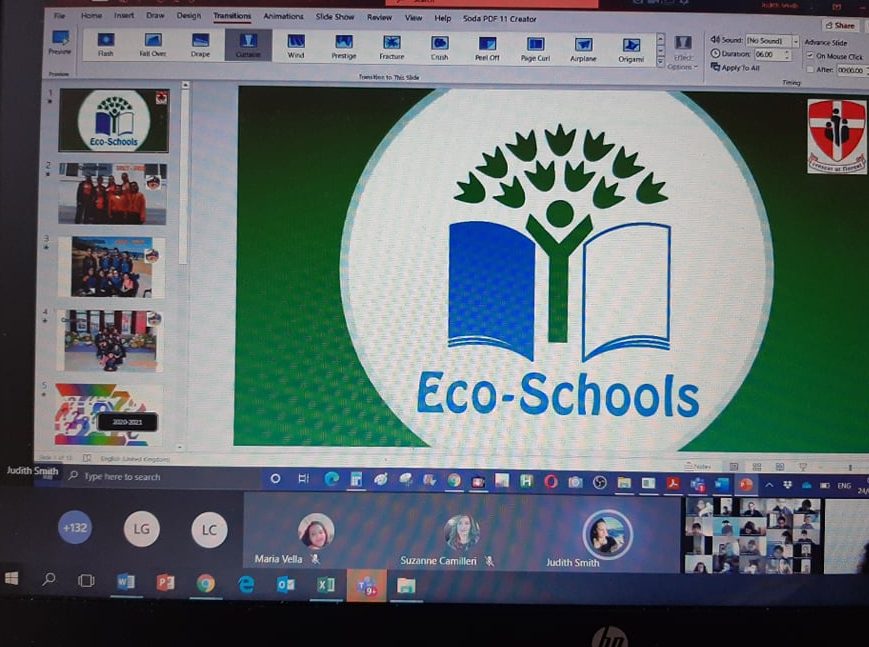Choose the Fracture transition
The image size is (869, 647).
(x=392, y=46)
